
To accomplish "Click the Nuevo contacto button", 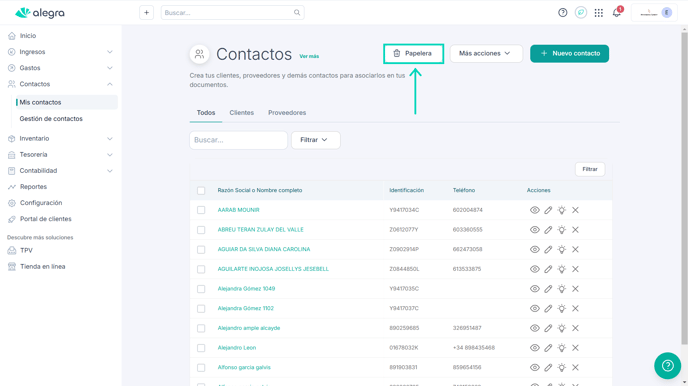I will (x=570, y=54).
